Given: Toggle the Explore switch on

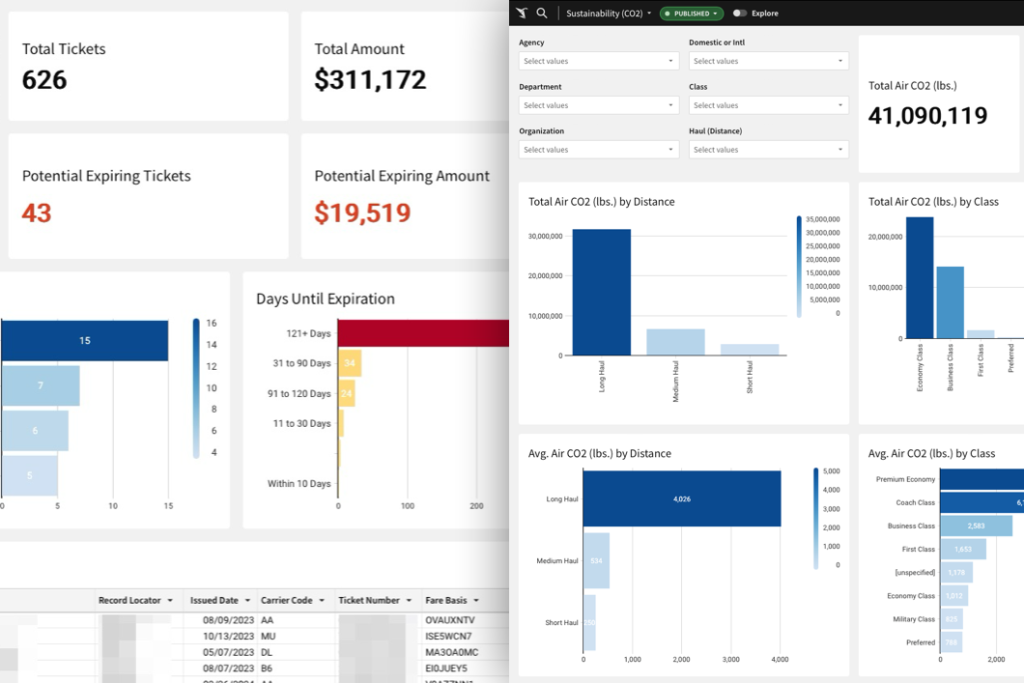Looking at the screenshot, I should tap(739, 13).
